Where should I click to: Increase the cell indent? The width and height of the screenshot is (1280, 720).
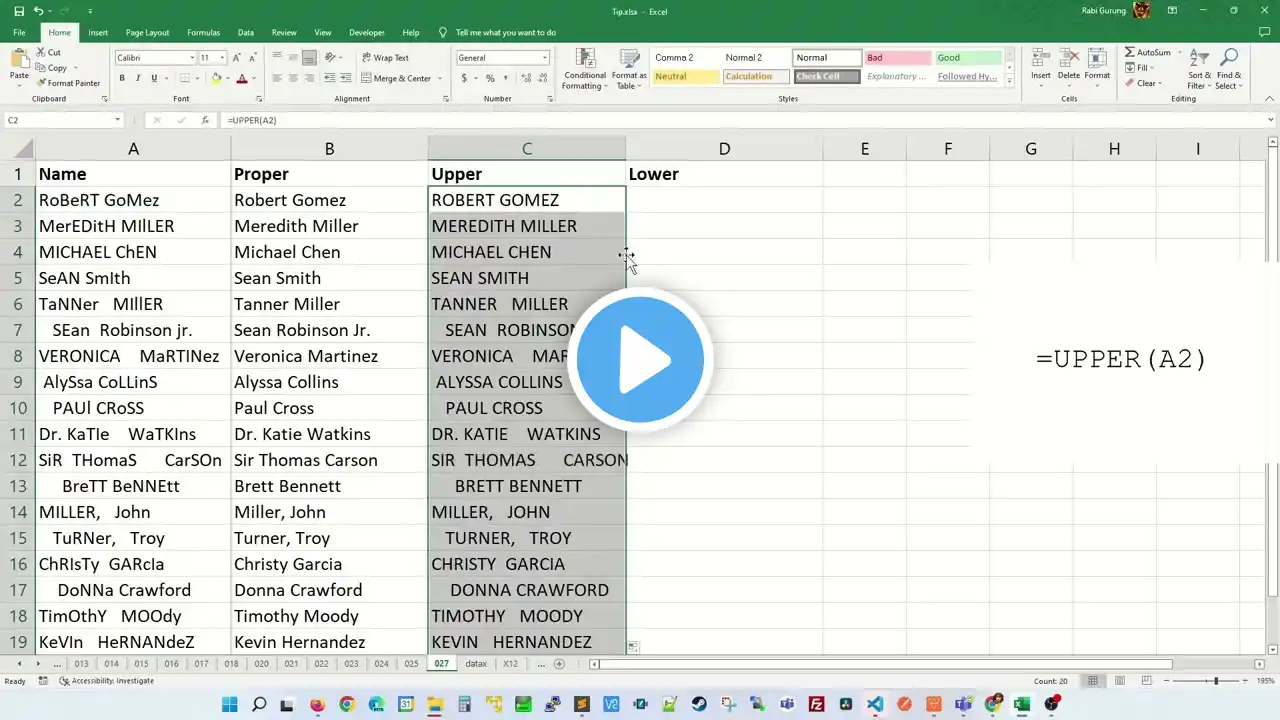click(x=345, y=78)
